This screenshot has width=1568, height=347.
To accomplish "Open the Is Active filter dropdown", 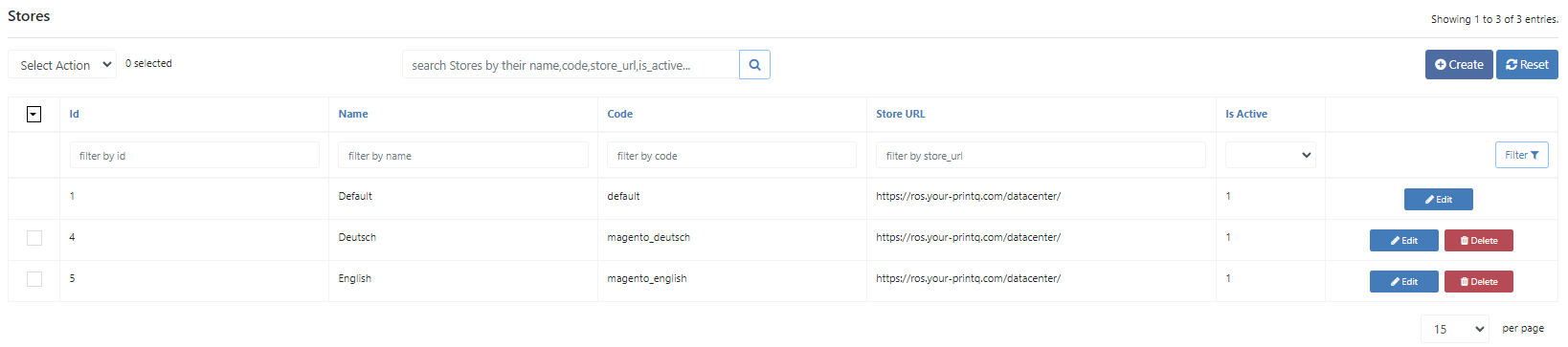I will 1270,155.
